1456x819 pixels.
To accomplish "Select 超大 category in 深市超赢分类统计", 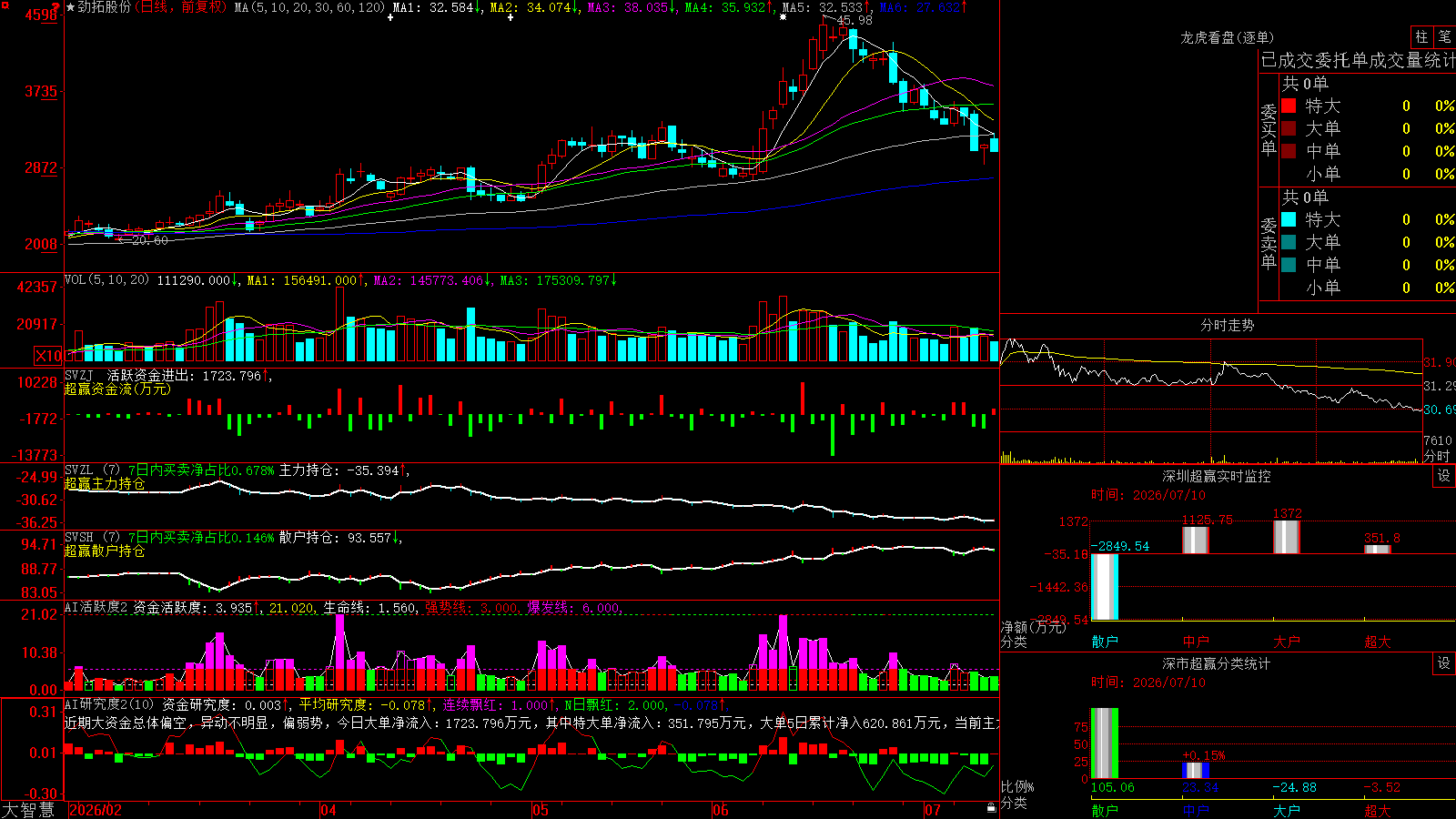I will pos(1378,810).
